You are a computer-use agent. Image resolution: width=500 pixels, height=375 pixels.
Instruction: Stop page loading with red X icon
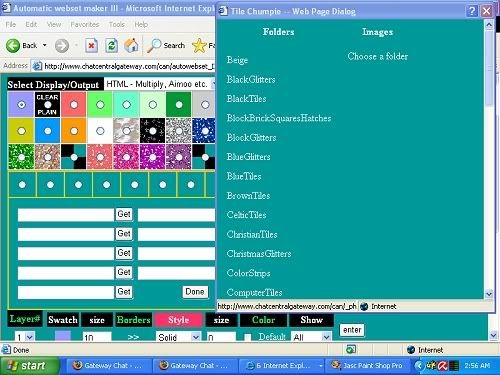91,45
